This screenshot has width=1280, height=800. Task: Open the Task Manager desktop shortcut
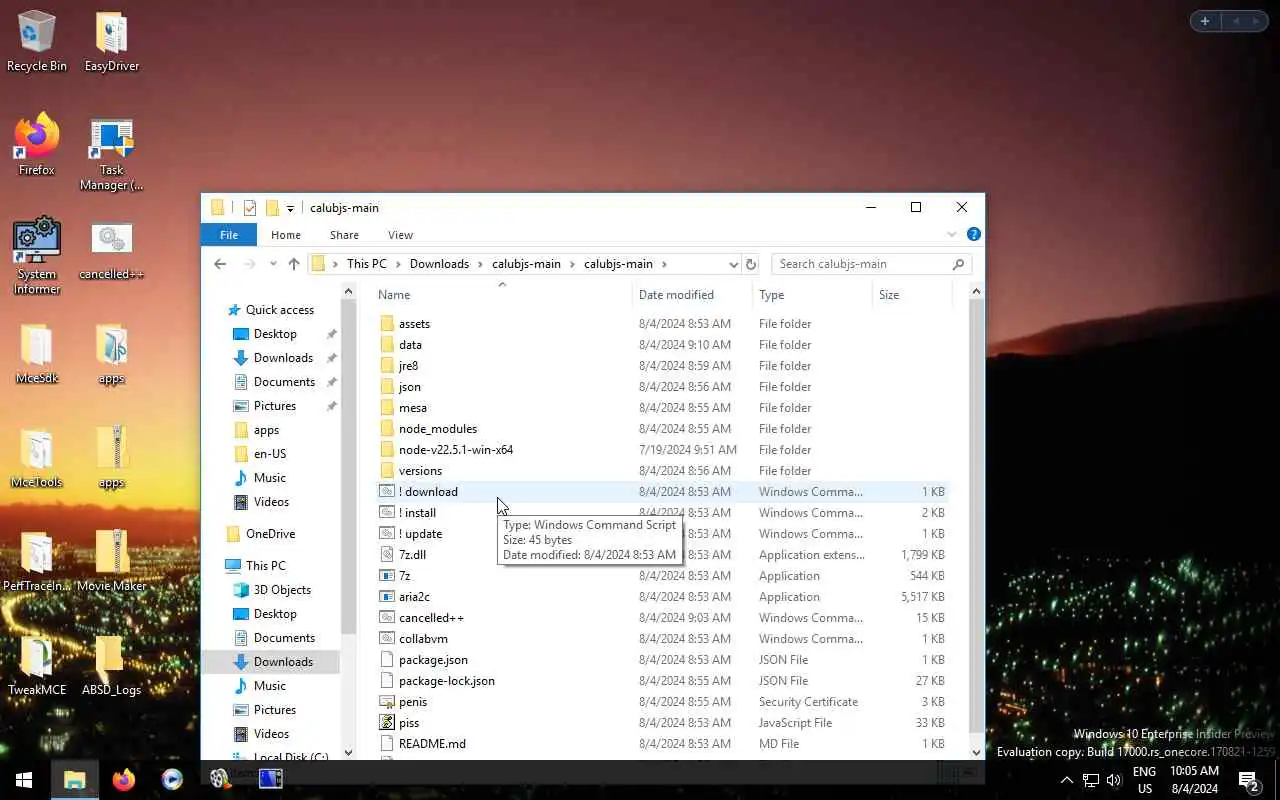tap(111, 154)
